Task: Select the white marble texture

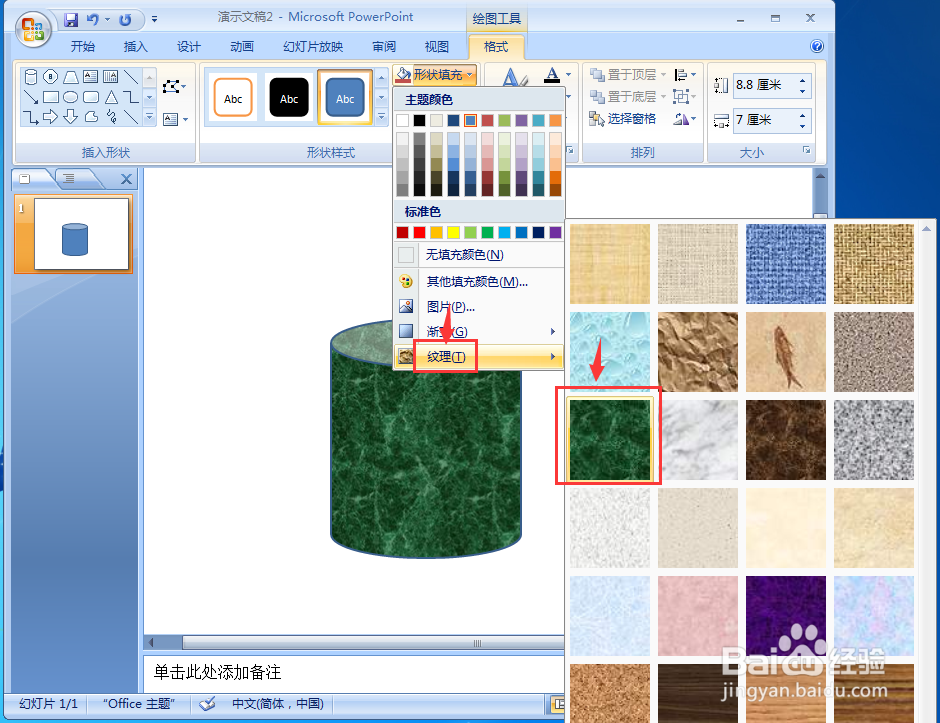Action: pyautogui.click(x=698, y=439)
